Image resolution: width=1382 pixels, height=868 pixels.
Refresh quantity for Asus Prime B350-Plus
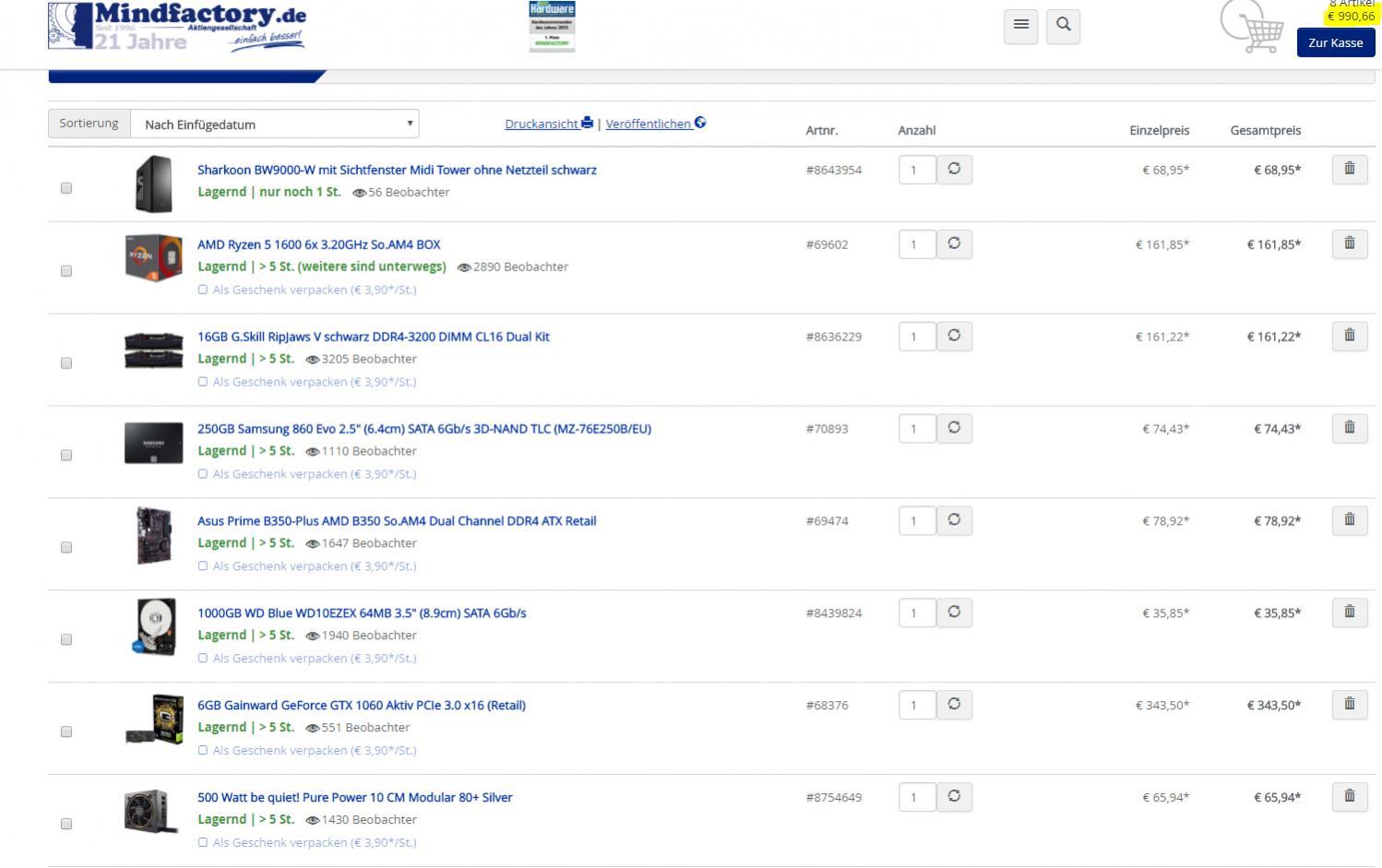coord(954,520)
